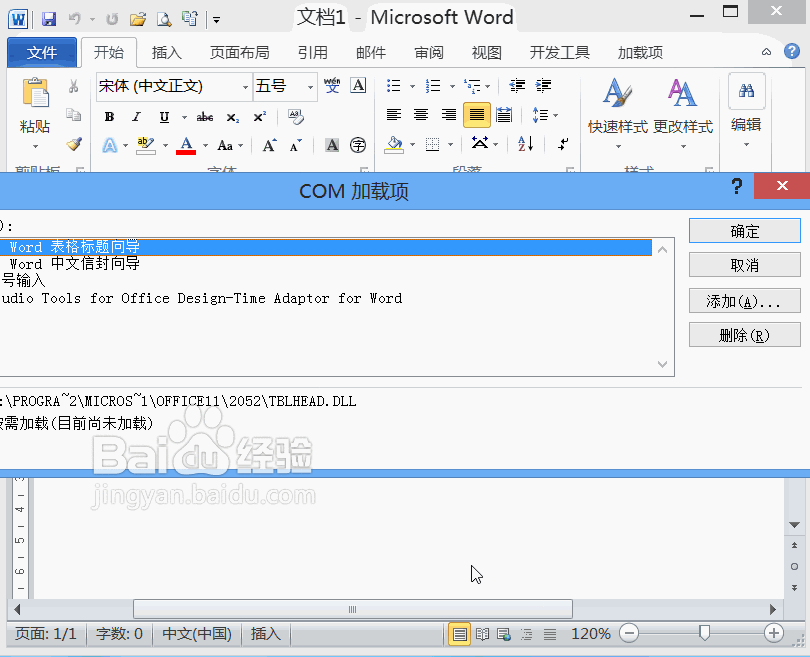Click the Center alignment icon
This screenshot has width=810, height=657.
[421, 115]
